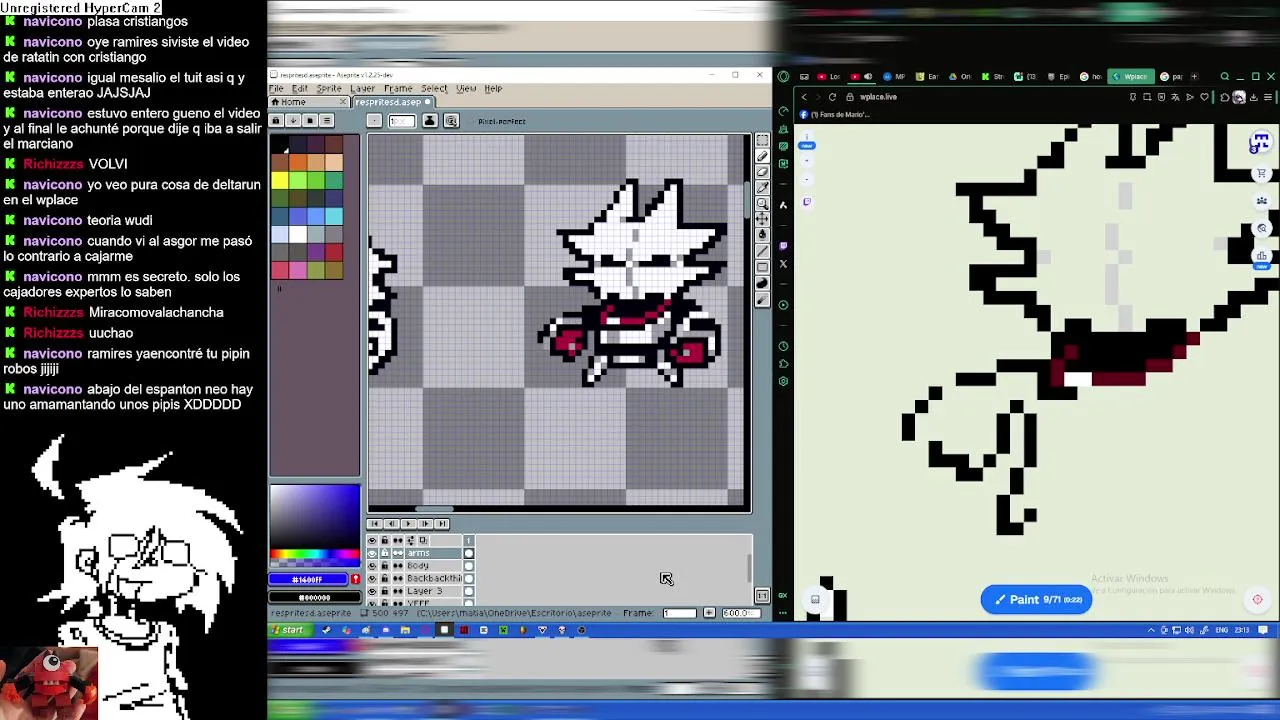Adjust the rainbow hue slider
Image resolution: width=1280 pixels, height=720 pixels.
(314, 555)
